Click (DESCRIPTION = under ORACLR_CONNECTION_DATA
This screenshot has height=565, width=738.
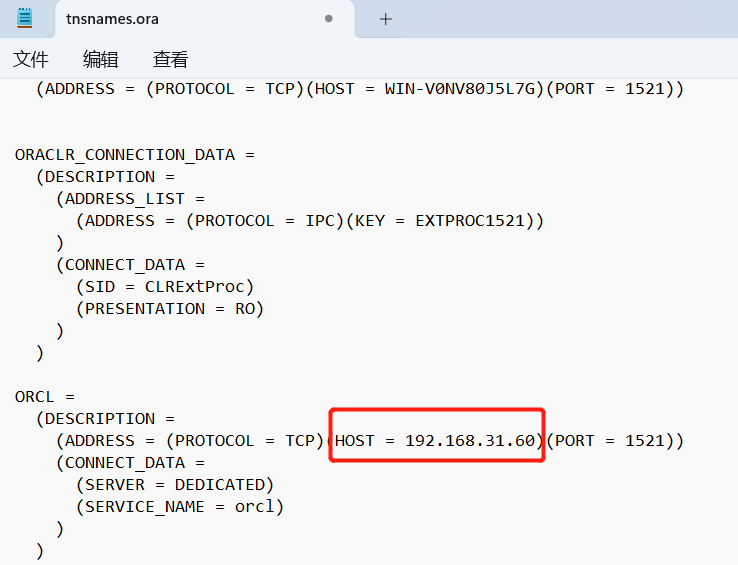[105, 177]
